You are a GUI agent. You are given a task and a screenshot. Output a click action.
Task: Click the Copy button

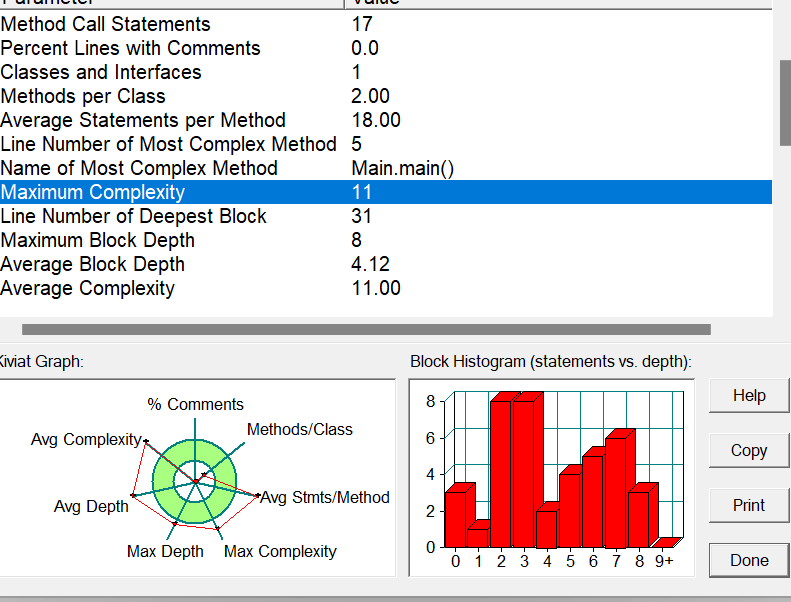point(749,451)
